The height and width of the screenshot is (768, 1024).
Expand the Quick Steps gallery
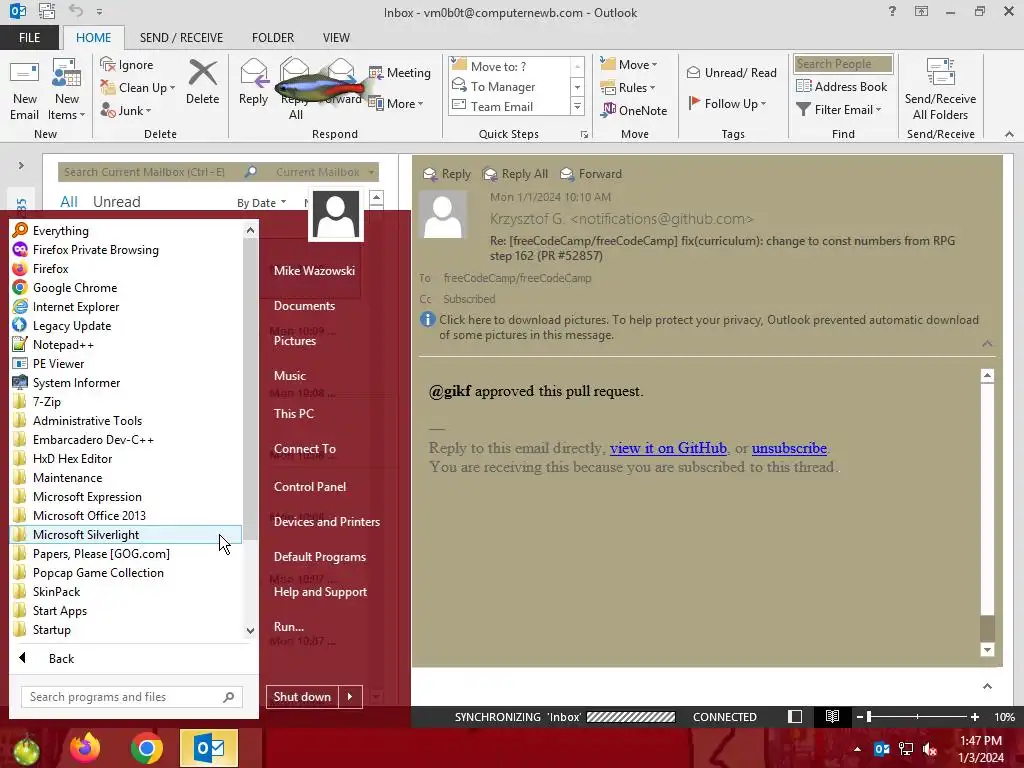click(x=577, y=106)
